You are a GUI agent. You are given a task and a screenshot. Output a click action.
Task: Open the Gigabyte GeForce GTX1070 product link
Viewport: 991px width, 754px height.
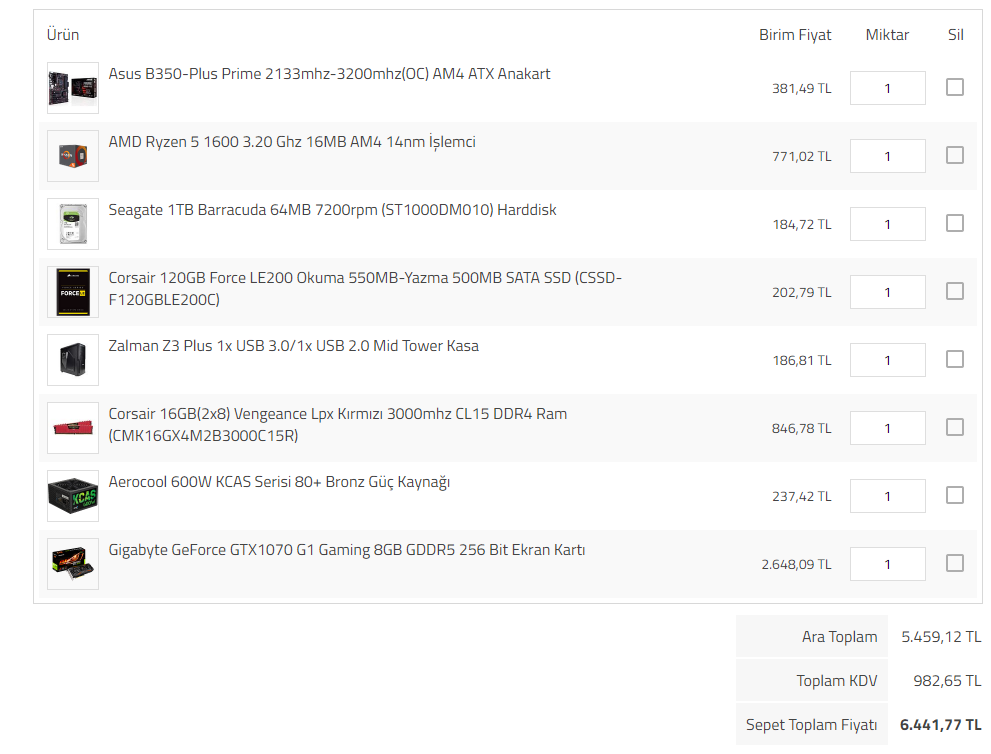[346, 550]
